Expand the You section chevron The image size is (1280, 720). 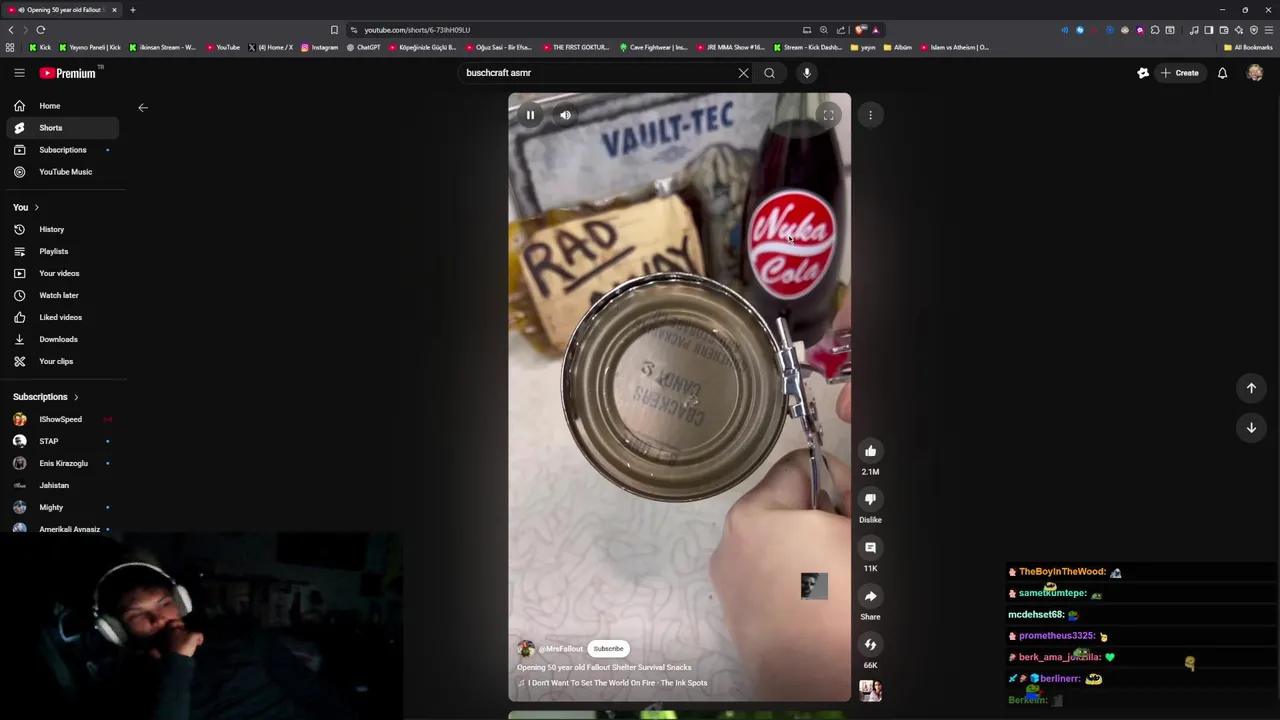tap(36, 208)
